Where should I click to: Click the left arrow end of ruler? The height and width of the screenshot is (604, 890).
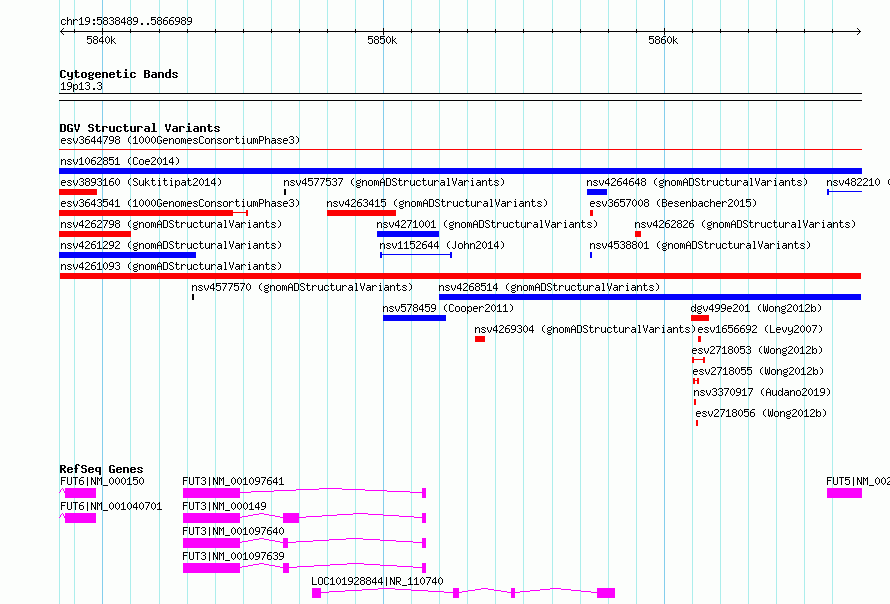pos(62,31)
